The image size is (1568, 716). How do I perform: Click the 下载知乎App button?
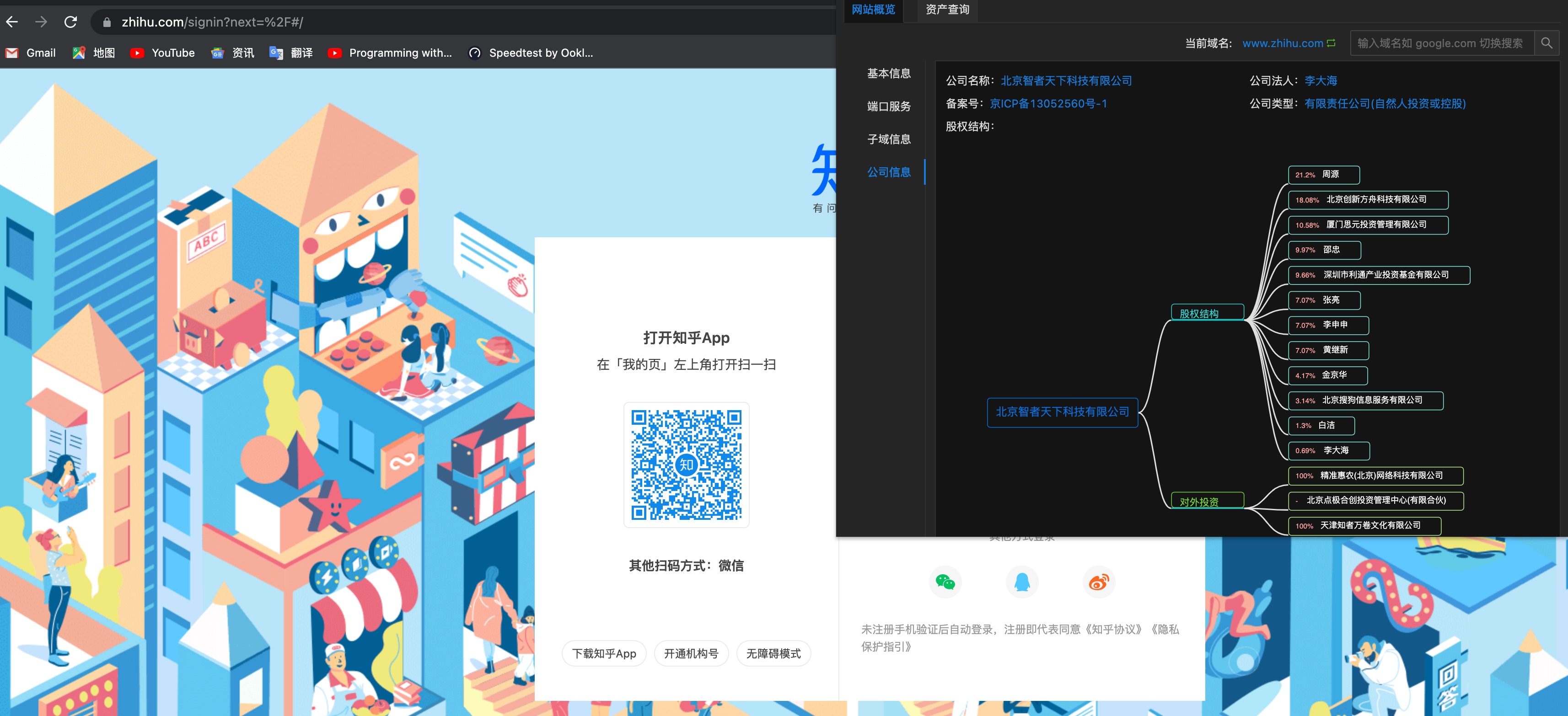coord(604,653)
